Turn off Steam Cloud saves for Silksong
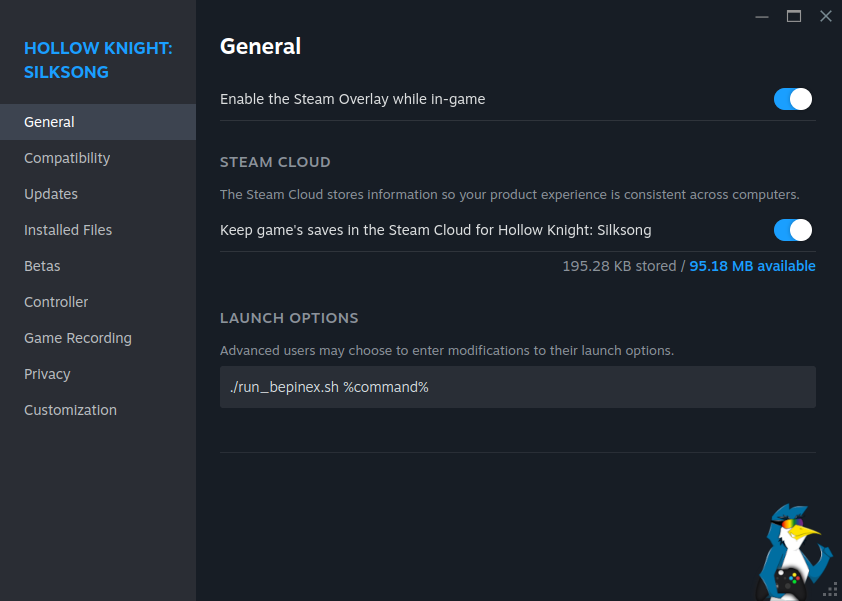 click(x=792, y=230)
